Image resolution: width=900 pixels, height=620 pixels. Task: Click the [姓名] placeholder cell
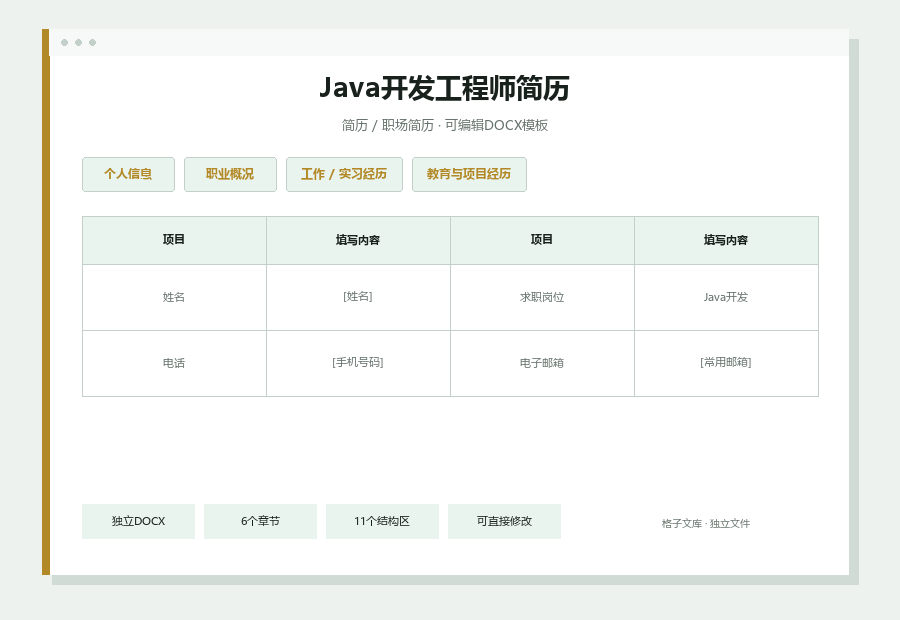358,297
